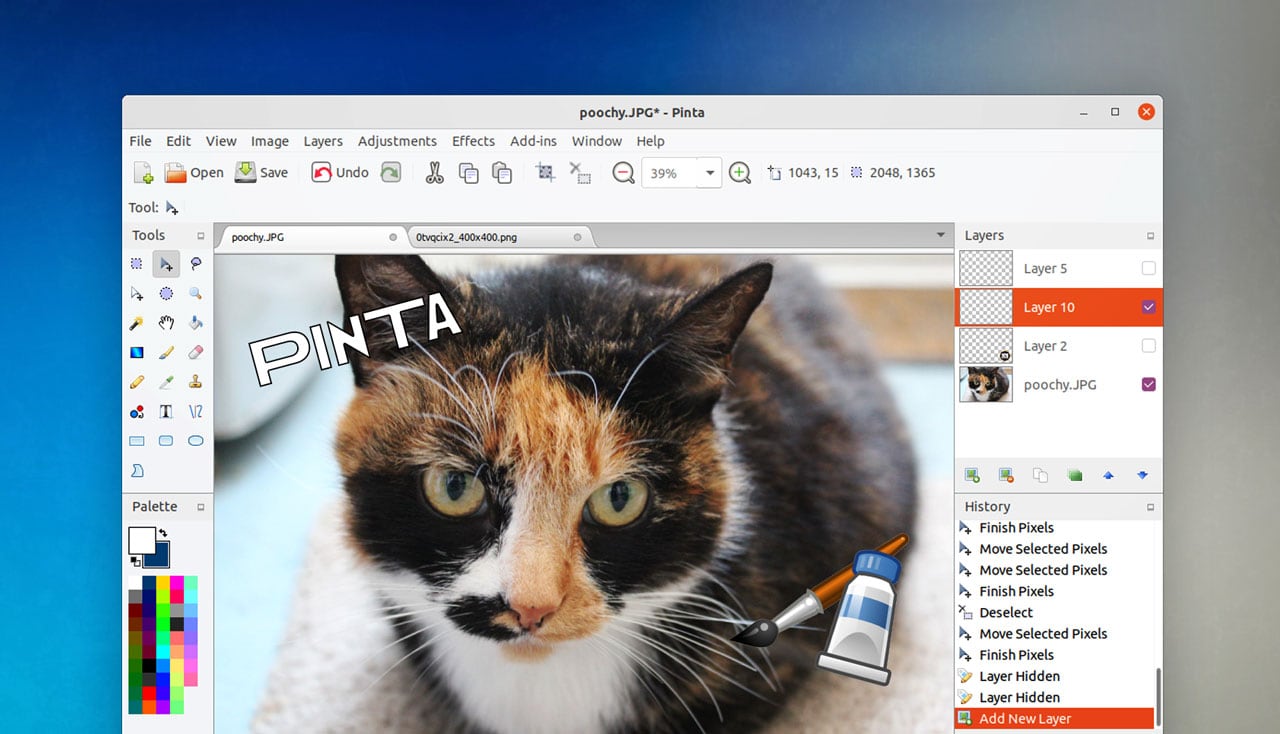Viewport: 1280px width, 734px height.
Task: Open the Adjustments menu
Action: point(397,141)
